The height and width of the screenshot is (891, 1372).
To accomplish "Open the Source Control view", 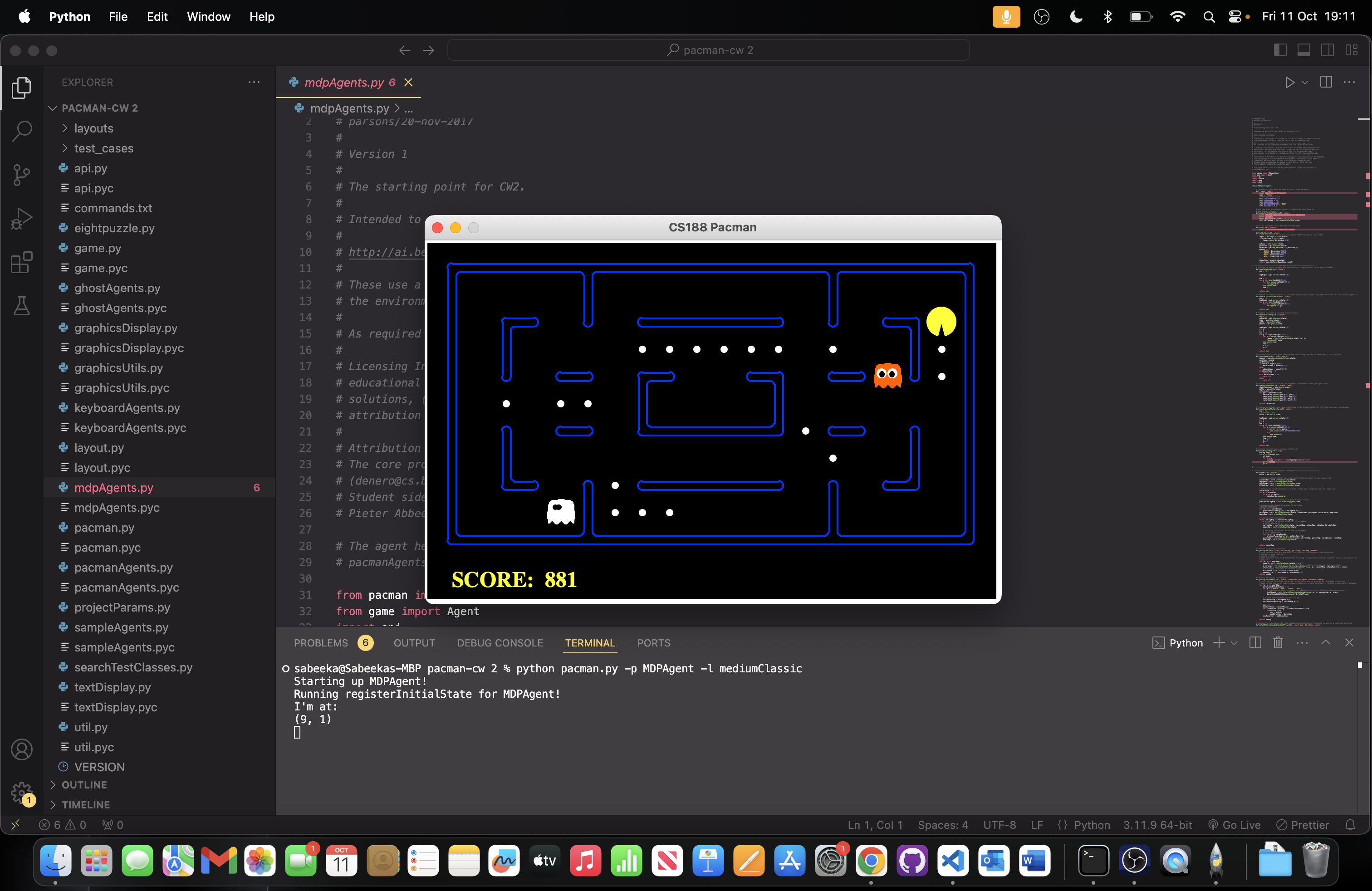I will point(21,175).
